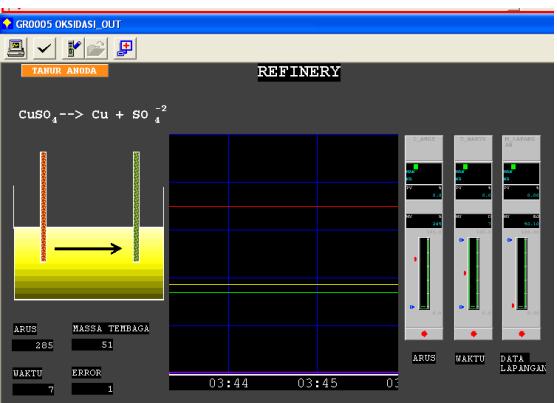Click the ARUS label above 285
The height and width of the screenshot is (403, 557).
pos(25,329)
